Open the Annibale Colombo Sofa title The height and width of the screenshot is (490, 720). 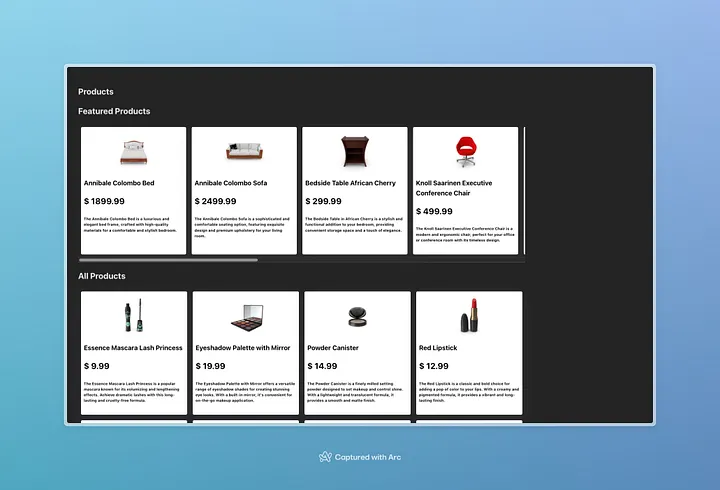pos(231,183)
